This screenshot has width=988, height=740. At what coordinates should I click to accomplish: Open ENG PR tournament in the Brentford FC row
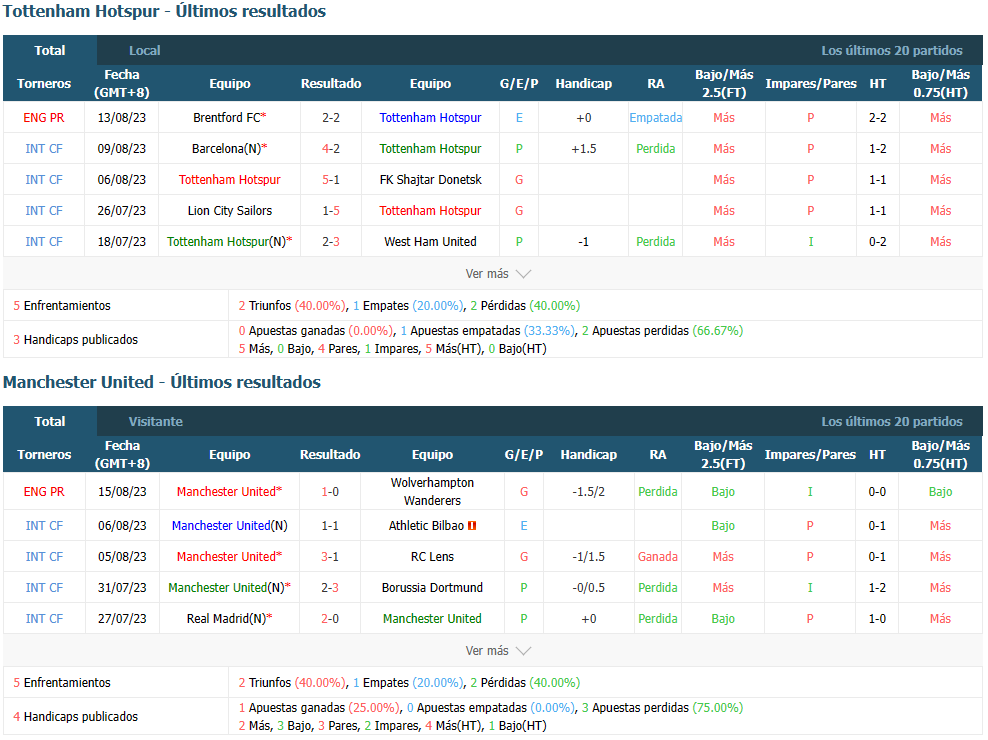43,118
